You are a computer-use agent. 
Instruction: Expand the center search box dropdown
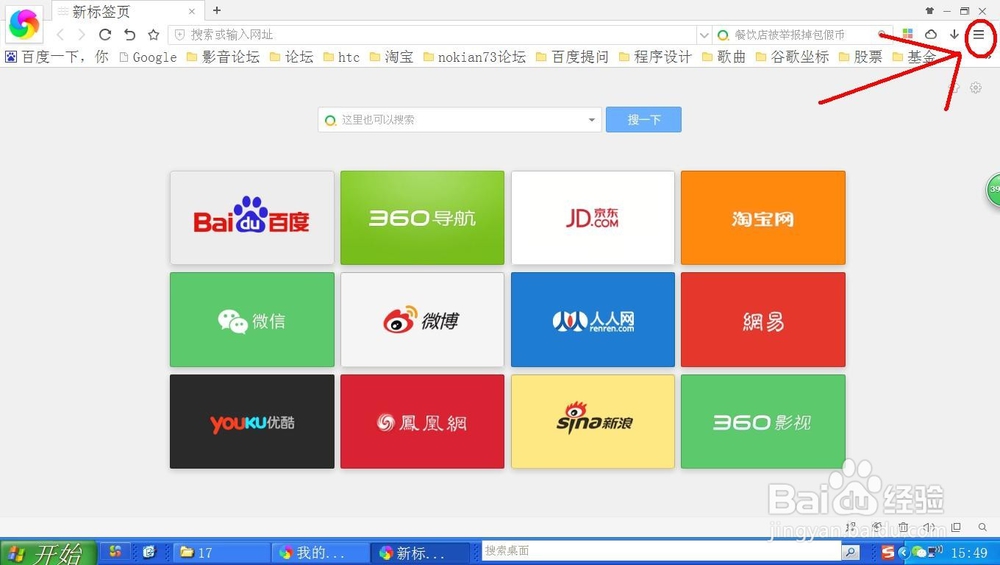point(591,120)
